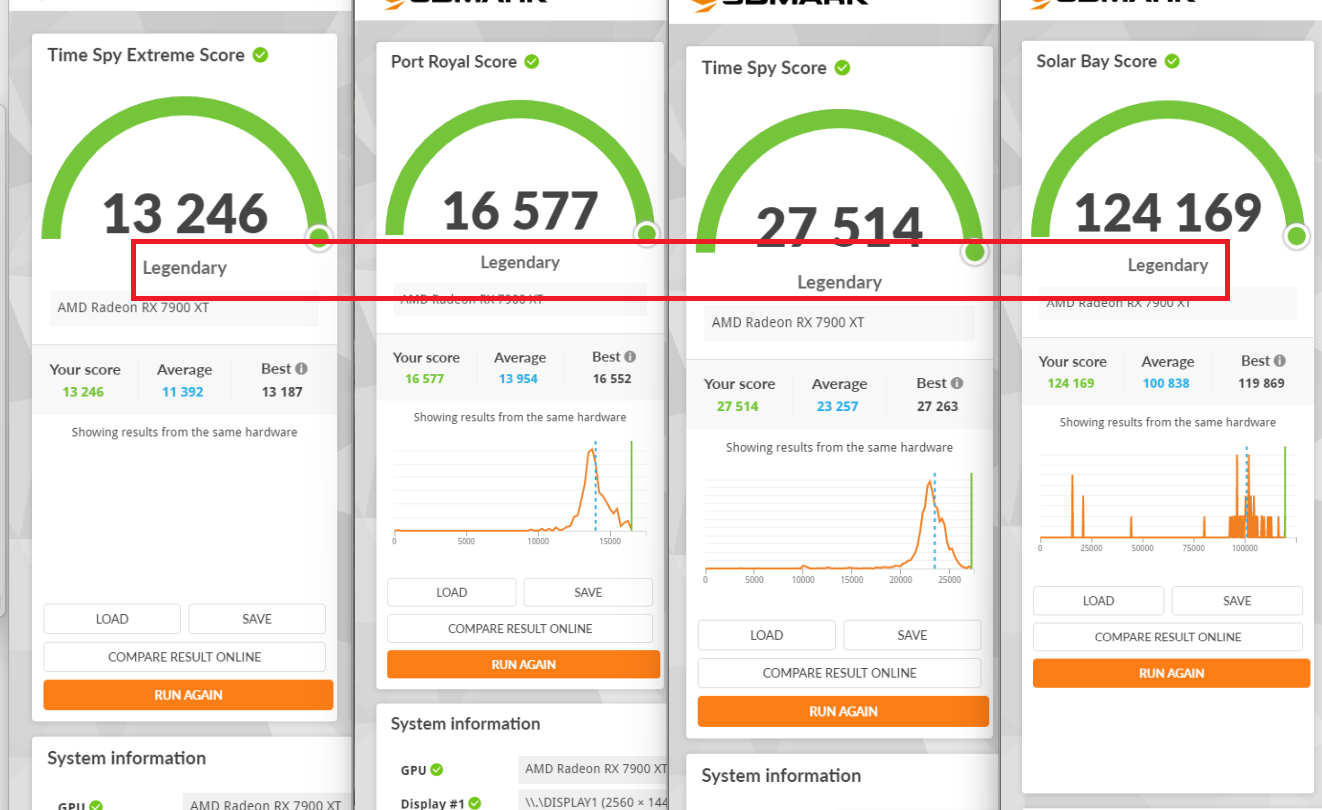Screen dimensions: 1322x810
Task: Click best score value 16 552
Action: pos(612,379)
